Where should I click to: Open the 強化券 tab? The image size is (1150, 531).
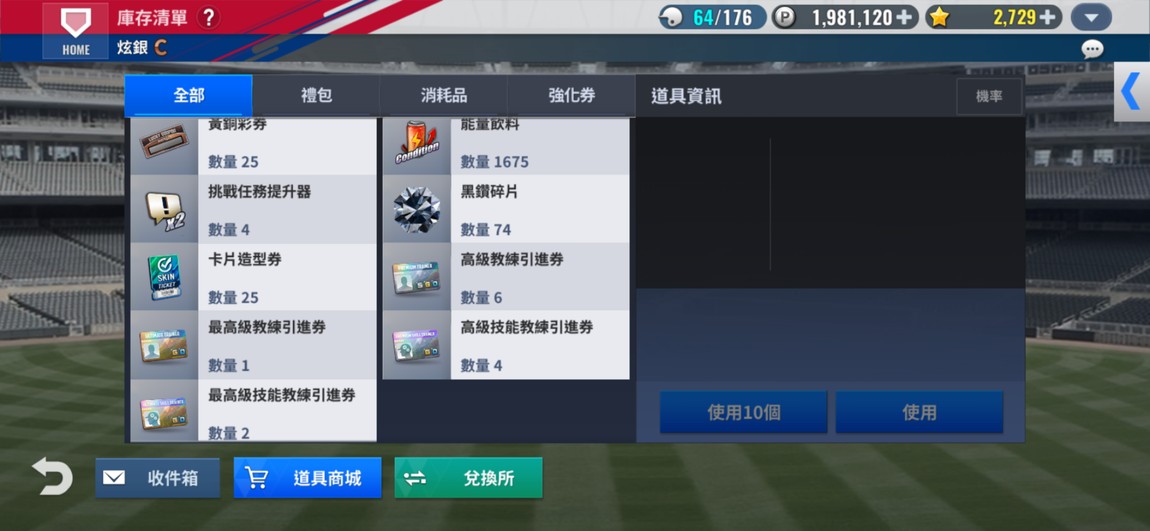pyautogui.click(x=571, y=96)
